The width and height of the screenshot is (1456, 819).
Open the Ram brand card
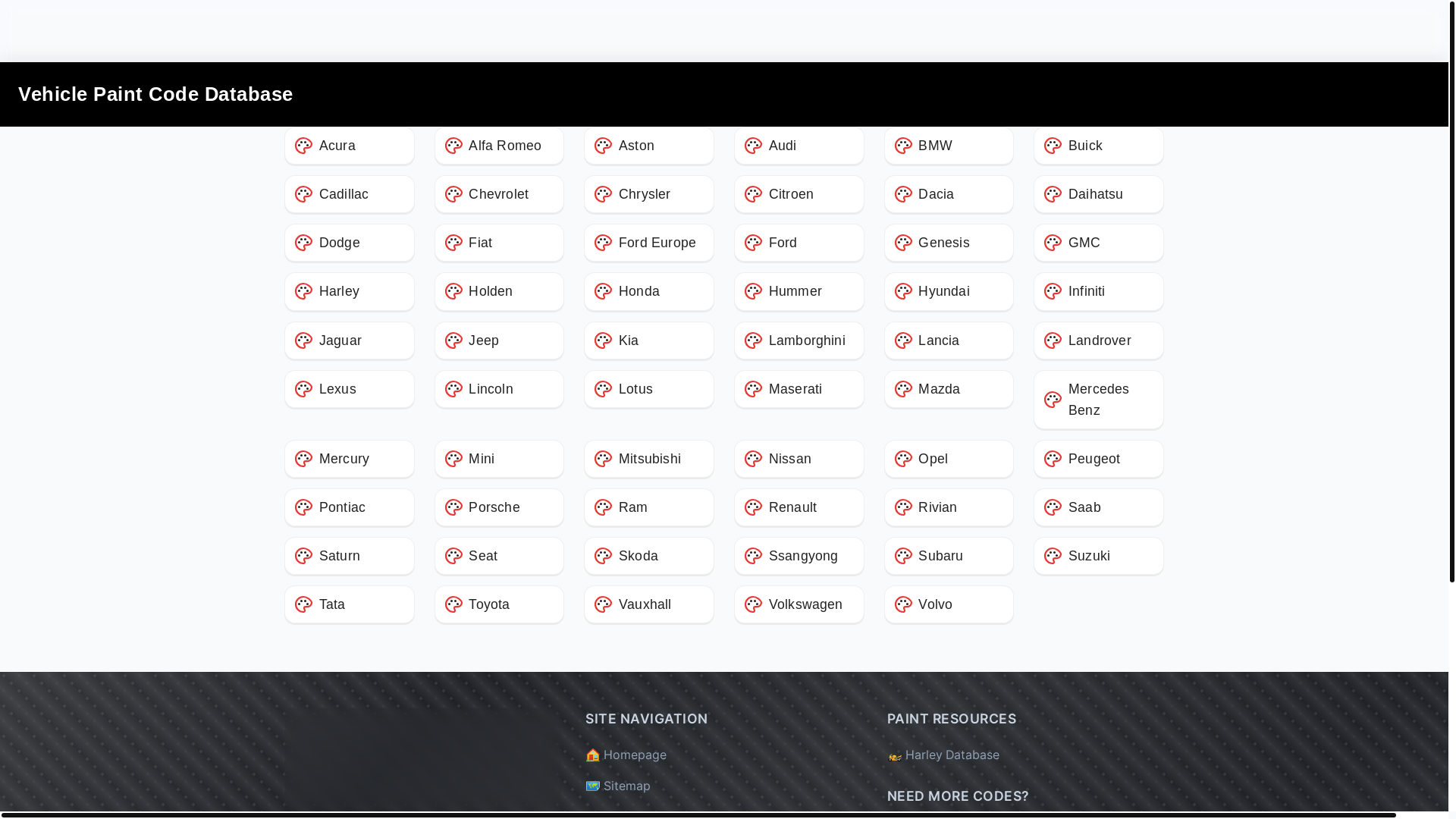(649, 507)
